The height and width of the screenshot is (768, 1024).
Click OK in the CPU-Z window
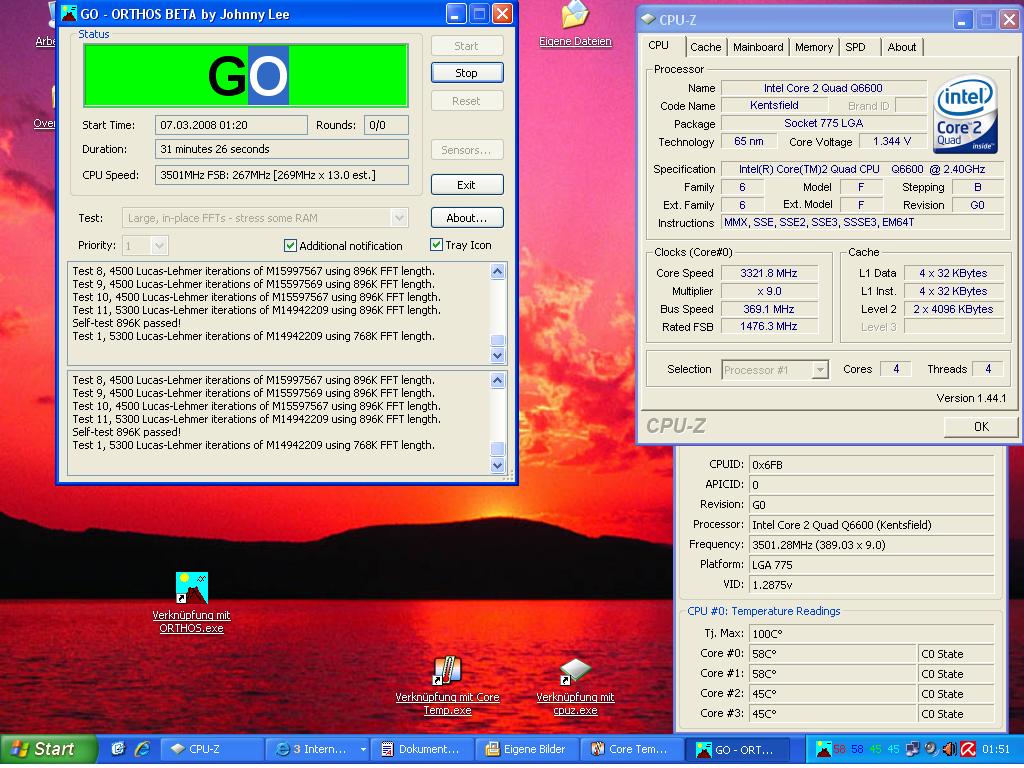pyautogui.click(x=981, y=427)
